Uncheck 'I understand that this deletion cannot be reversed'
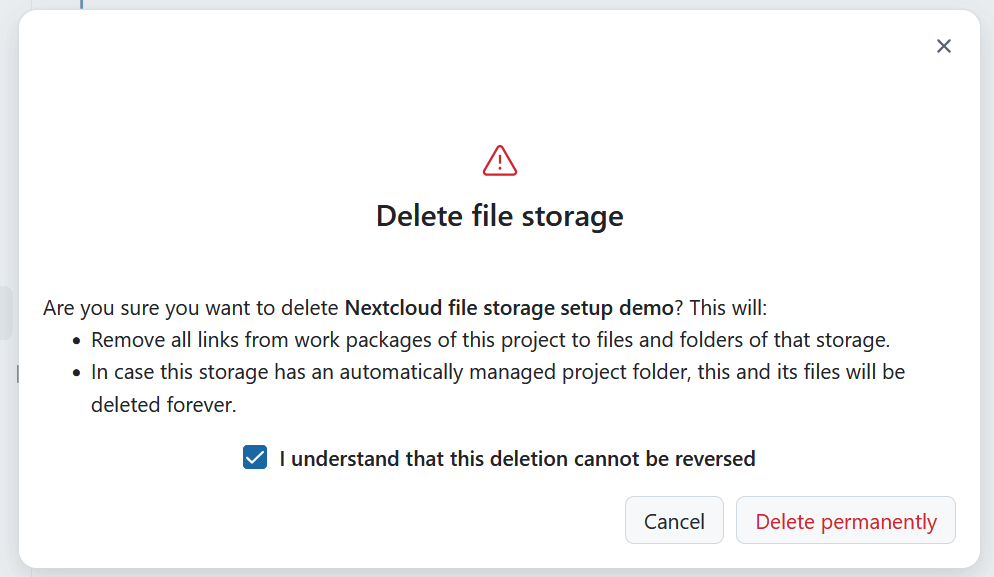 [254, 457]
